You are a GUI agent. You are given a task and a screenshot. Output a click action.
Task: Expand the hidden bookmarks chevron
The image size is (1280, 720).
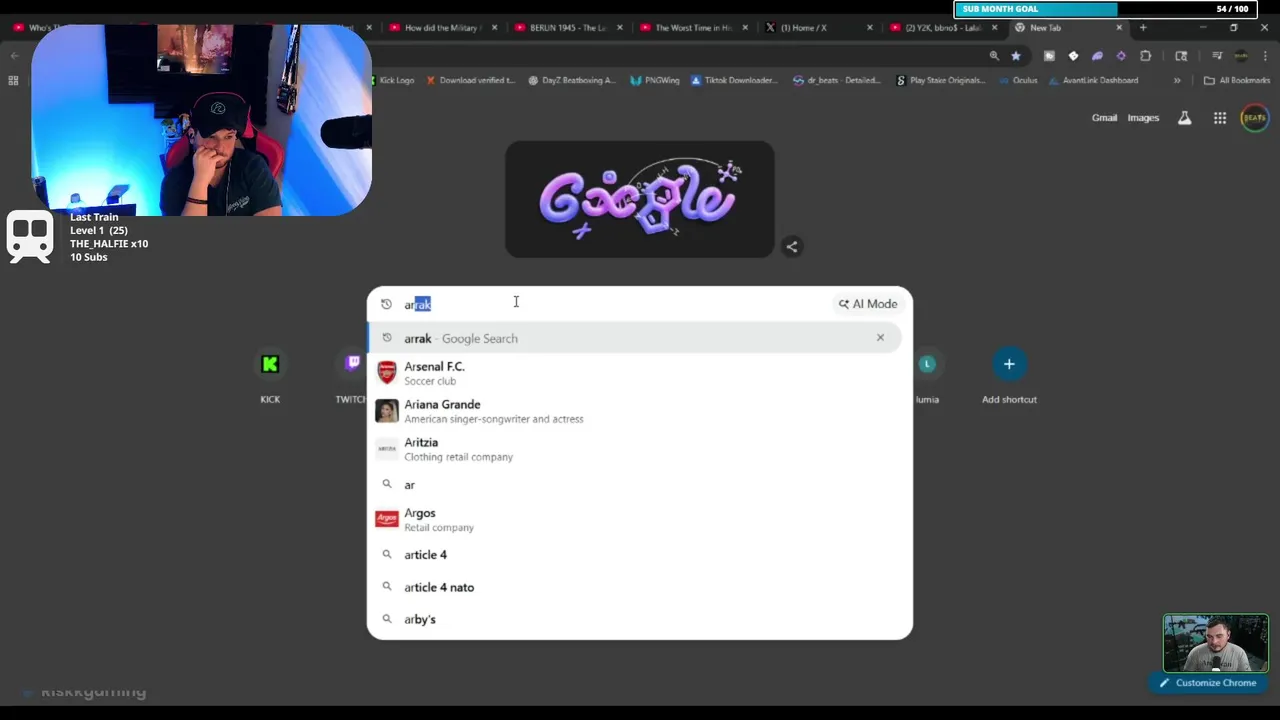[1177, 80]
